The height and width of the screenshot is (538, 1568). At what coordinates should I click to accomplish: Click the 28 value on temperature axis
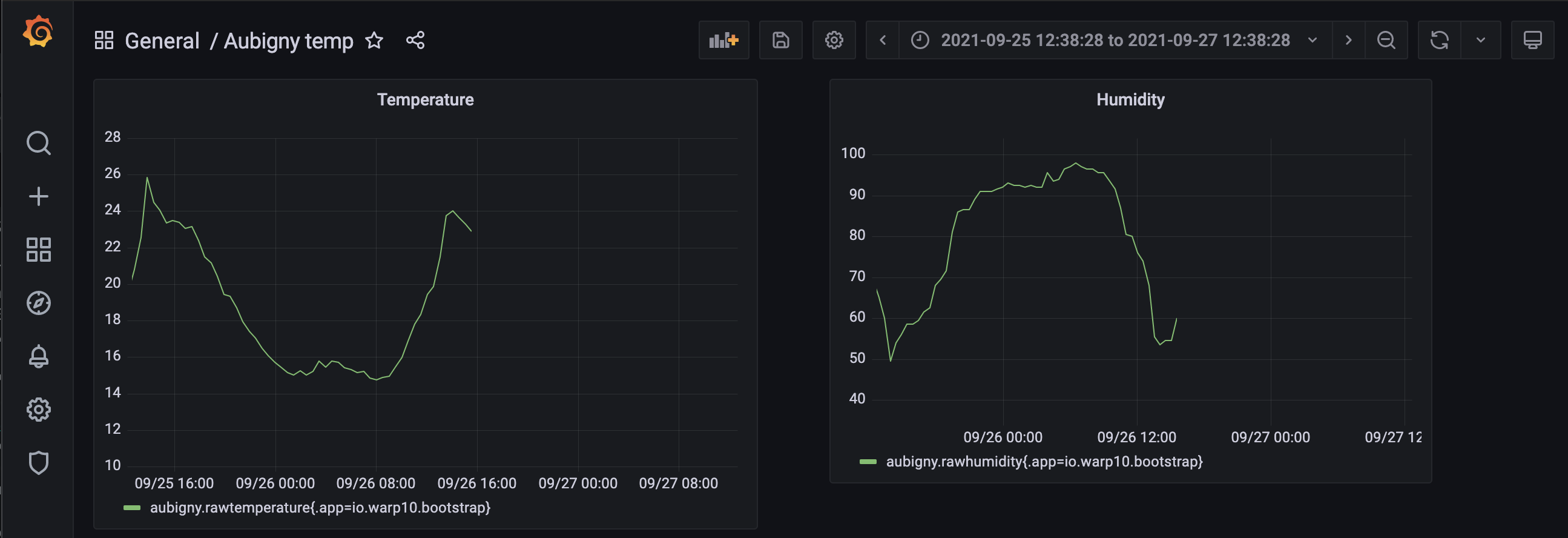point(113,137)
